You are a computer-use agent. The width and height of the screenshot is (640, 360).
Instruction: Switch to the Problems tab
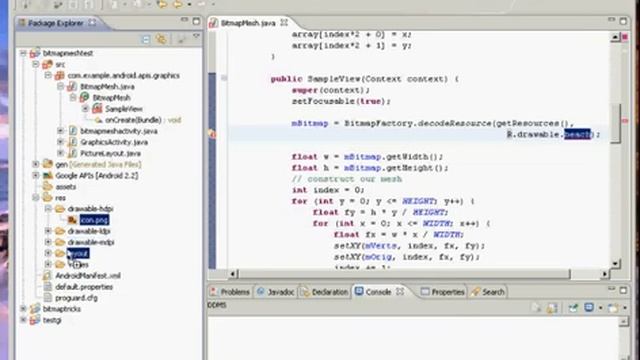(230, 292)
